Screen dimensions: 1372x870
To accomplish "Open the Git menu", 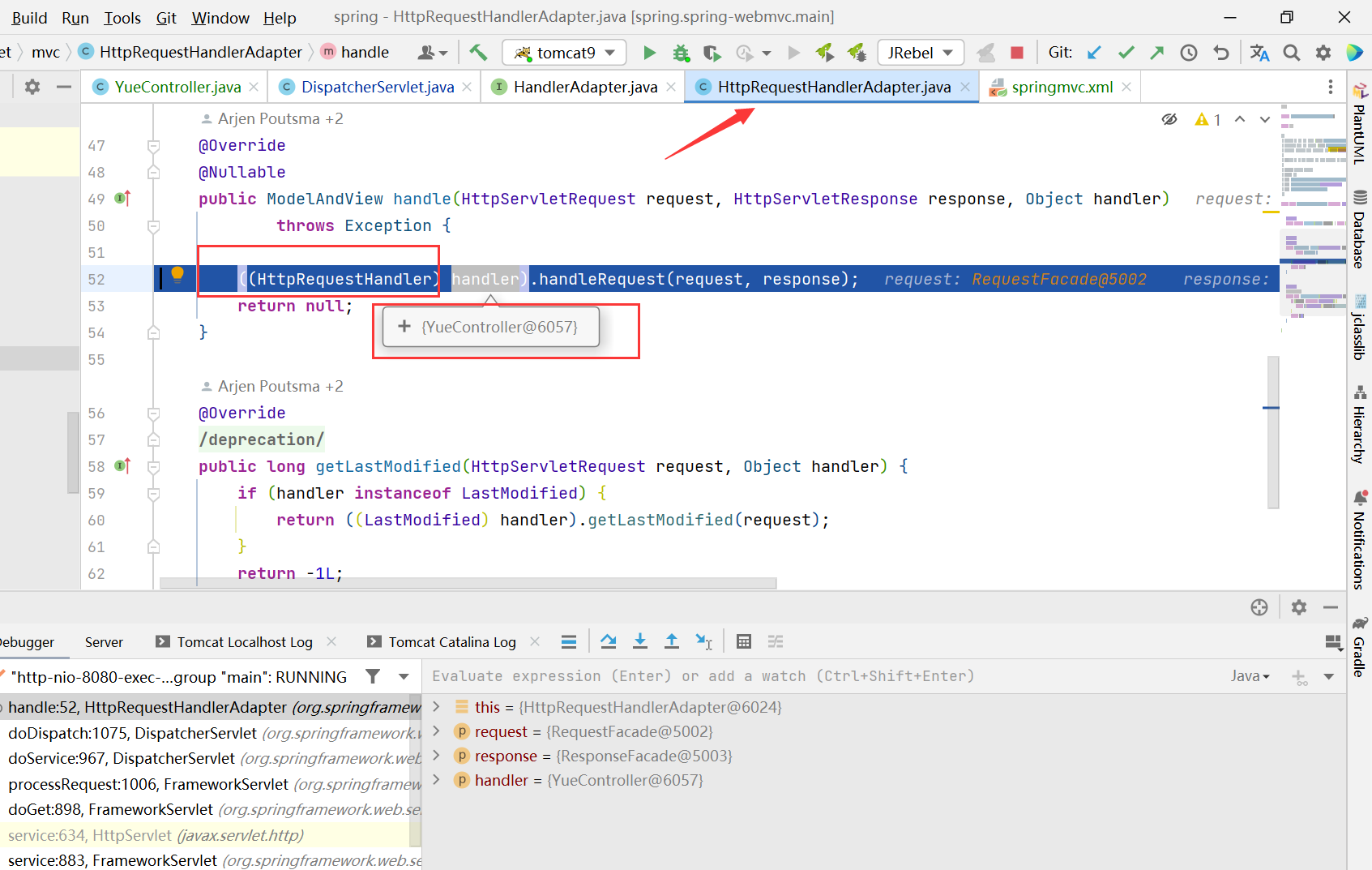I will (167, 18).
